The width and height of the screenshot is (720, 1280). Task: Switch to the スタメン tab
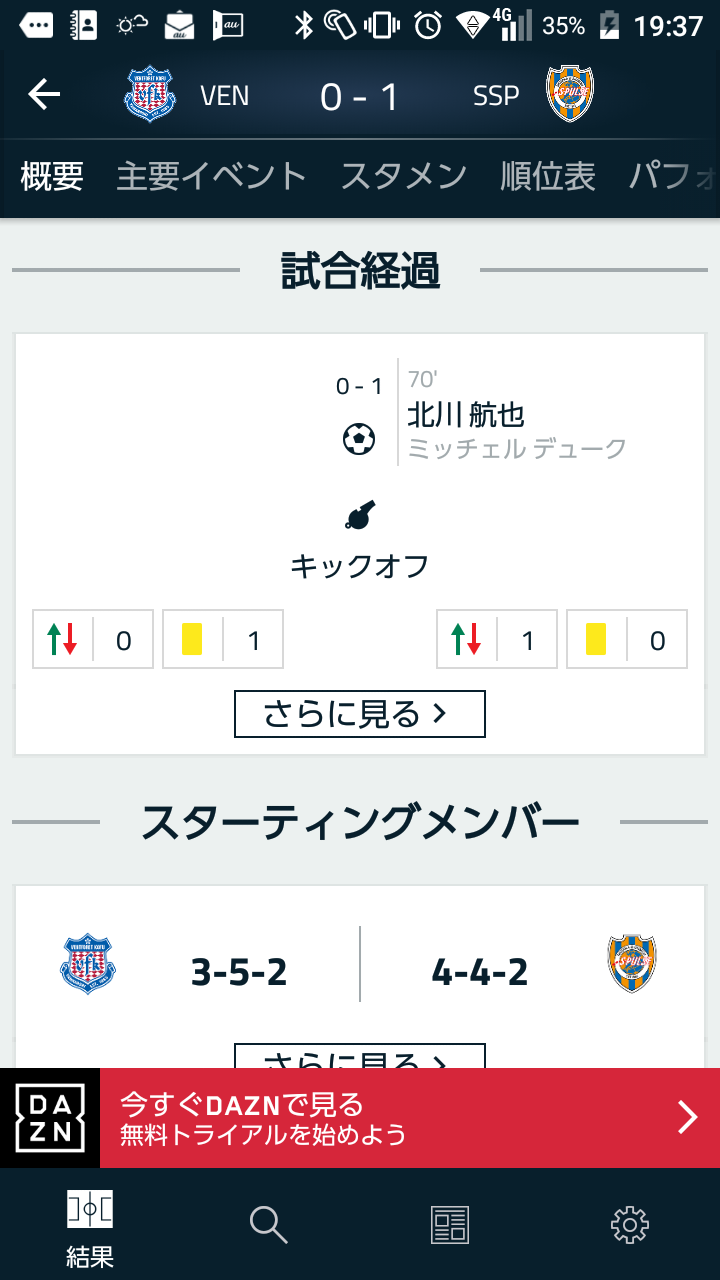click(x=403, y=177)
